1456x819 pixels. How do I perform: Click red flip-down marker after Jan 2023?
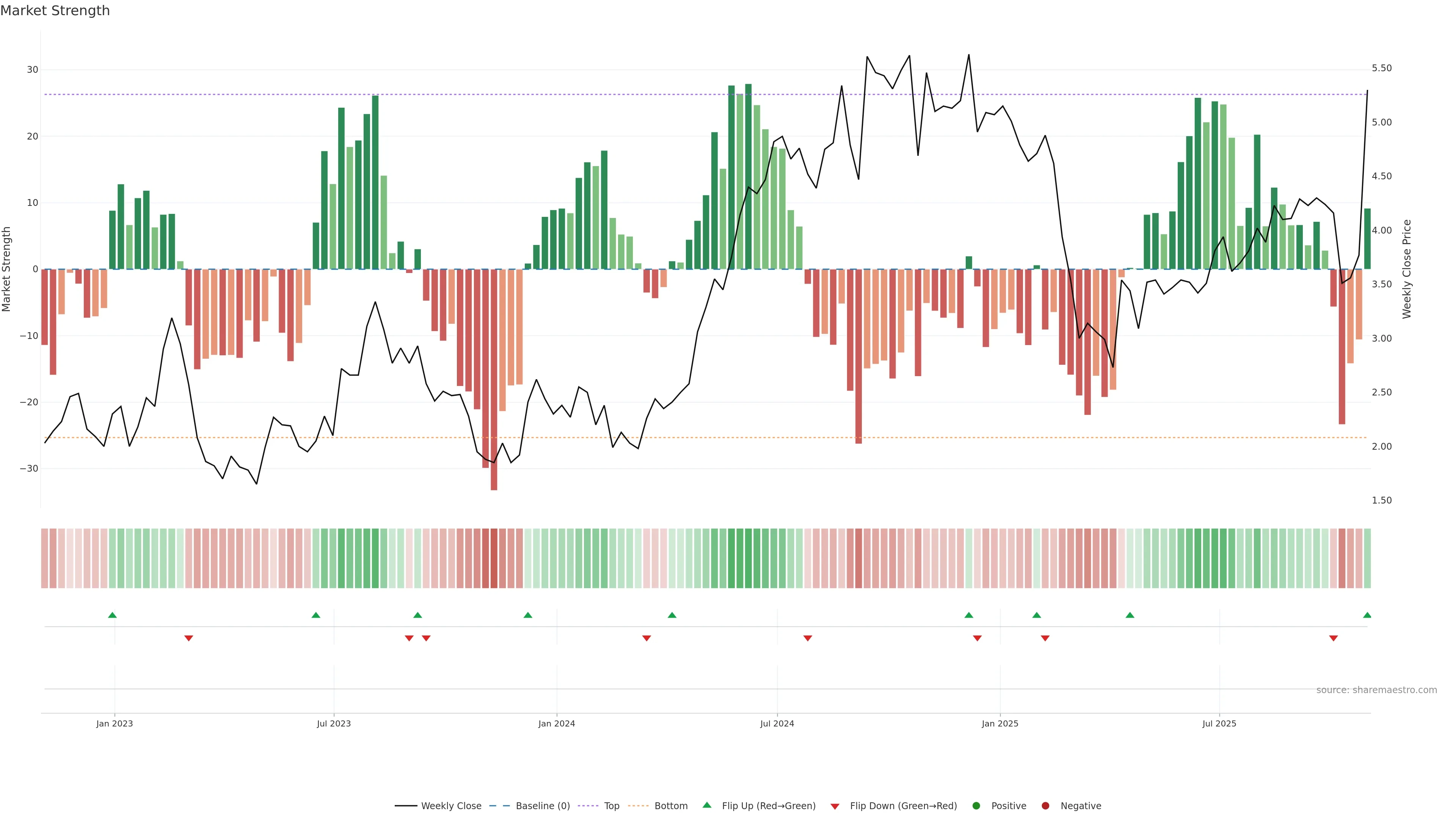189,638
